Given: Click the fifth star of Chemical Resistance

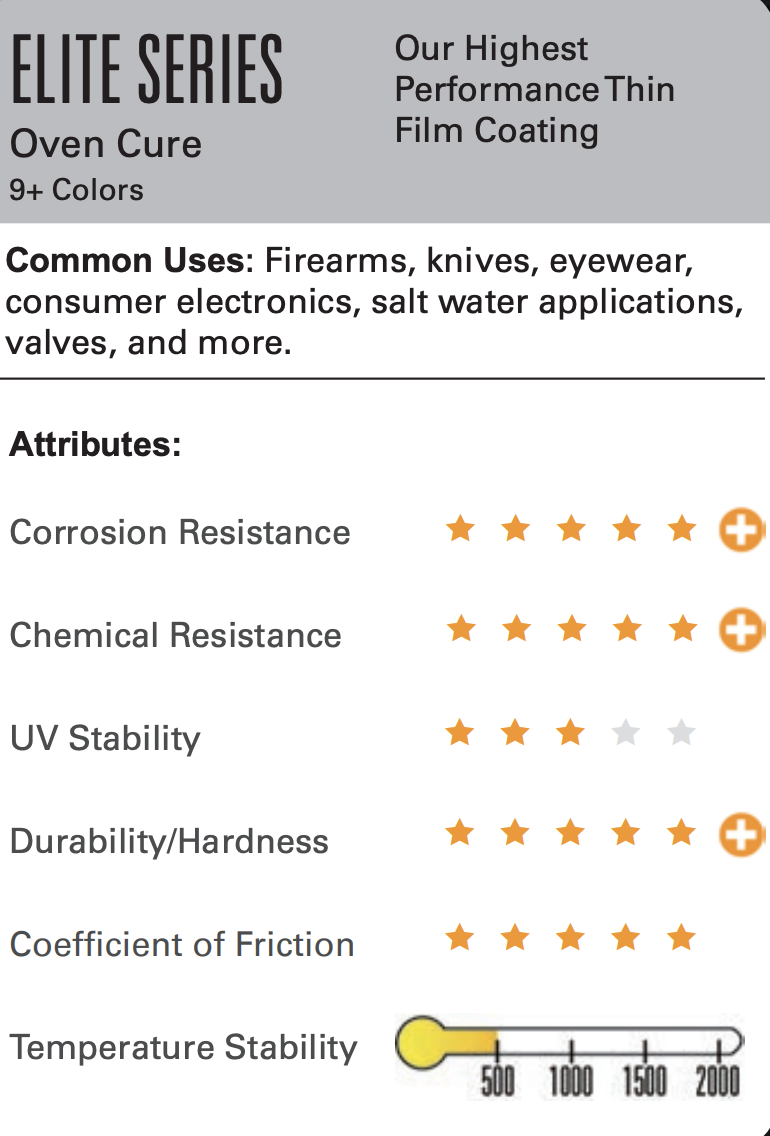Looking at the screenshot, I should (x=682, y=628).
